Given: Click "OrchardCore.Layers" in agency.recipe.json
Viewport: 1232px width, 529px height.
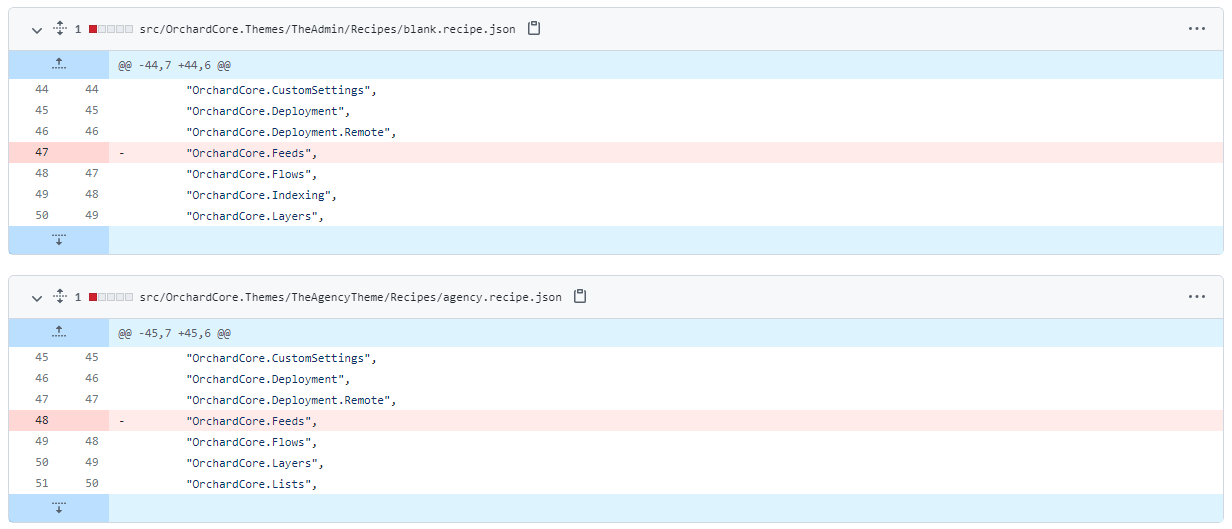Looking at the screenshot, I should [255, 463].
